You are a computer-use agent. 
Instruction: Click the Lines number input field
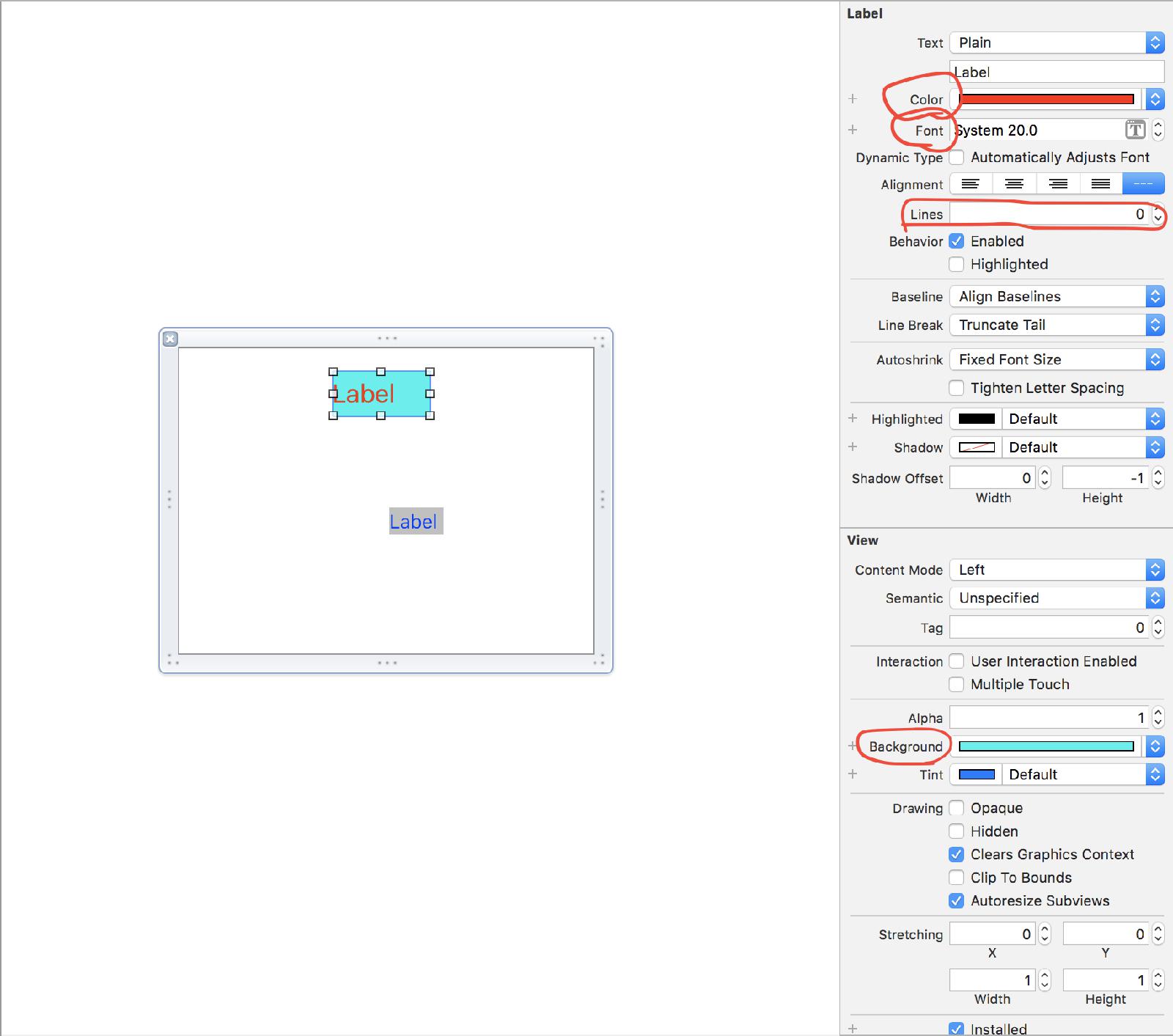(1048, 214)
